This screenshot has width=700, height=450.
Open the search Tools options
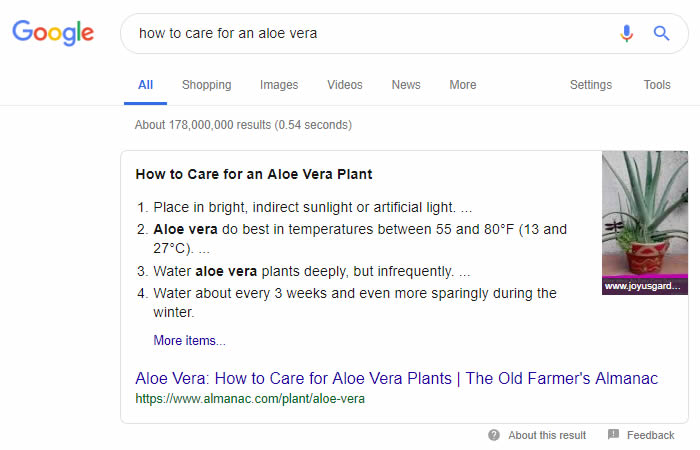click(x=657, y=85)
